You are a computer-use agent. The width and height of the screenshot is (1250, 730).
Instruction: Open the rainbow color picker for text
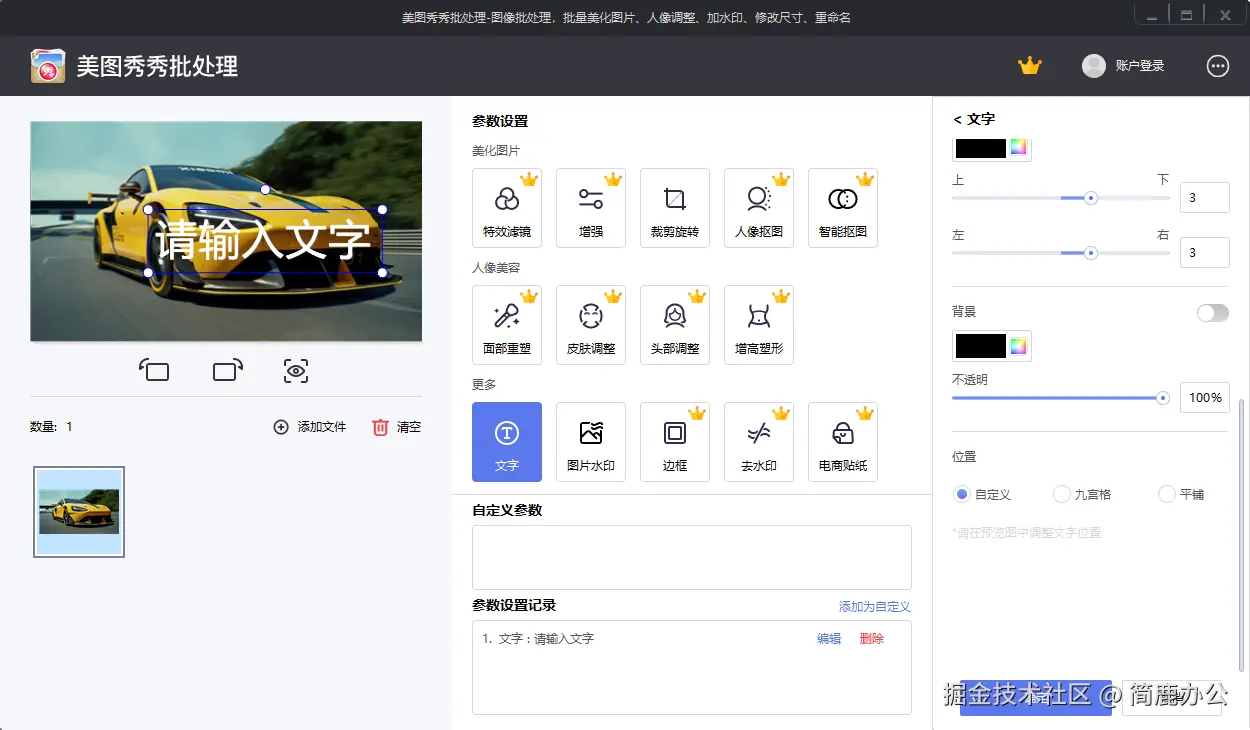tap(1019, 147)
